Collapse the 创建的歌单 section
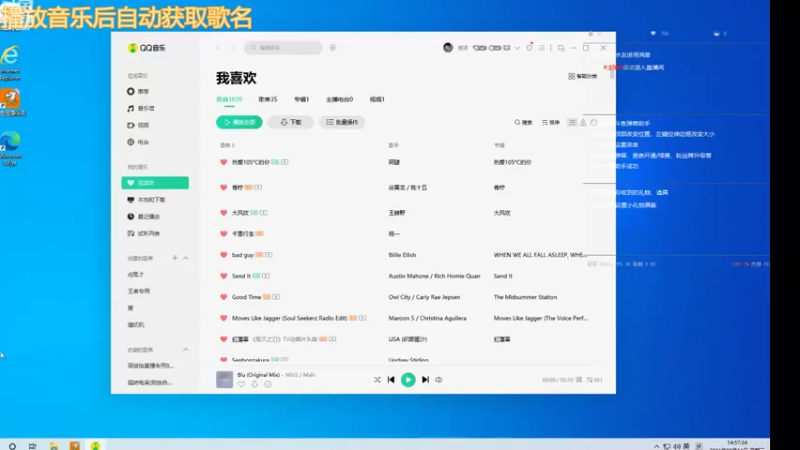This screenshot has height=450, width=800. tap(186, 258)
